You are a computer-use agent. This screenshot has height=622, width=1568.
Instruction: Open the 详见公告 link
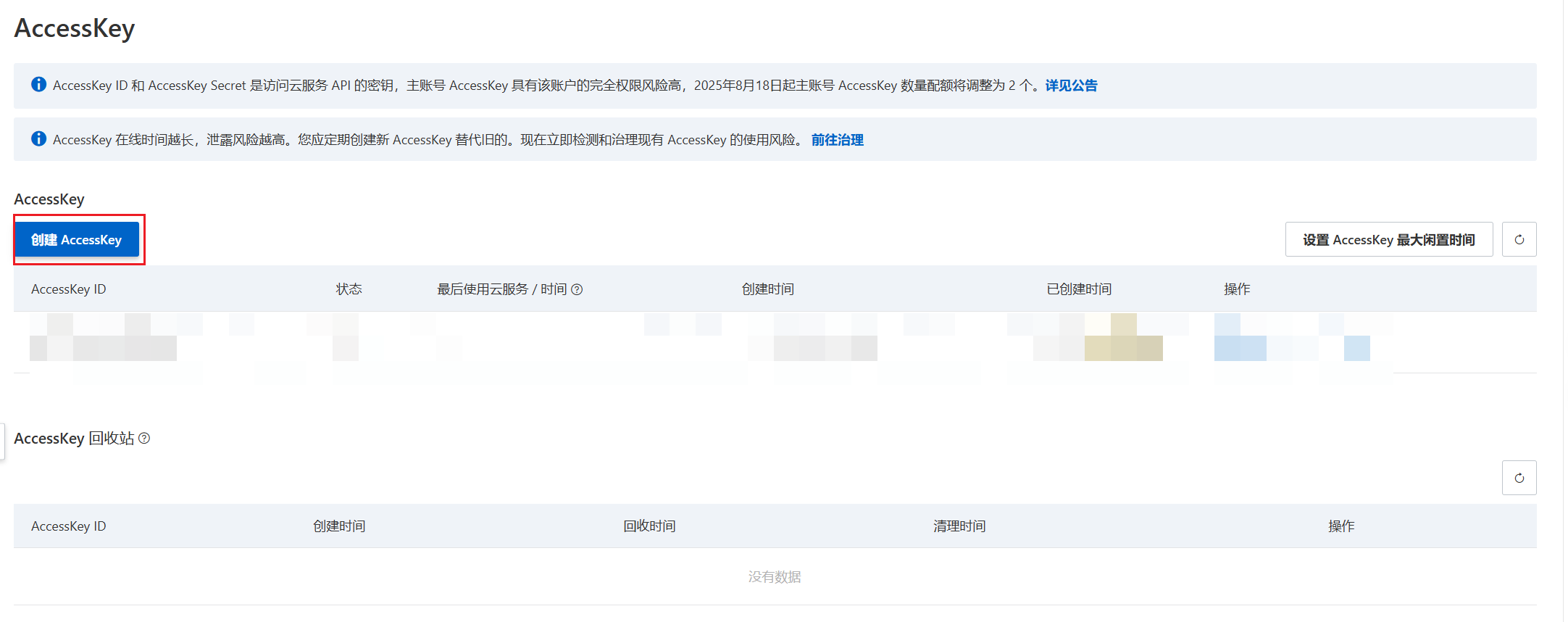pos(1071,86)
